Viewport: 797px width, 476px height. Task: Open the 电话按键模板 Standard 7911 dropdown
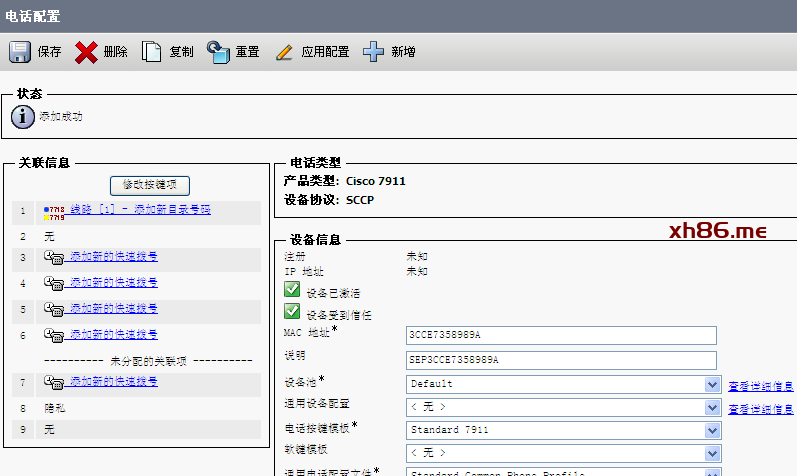[712, 429]
